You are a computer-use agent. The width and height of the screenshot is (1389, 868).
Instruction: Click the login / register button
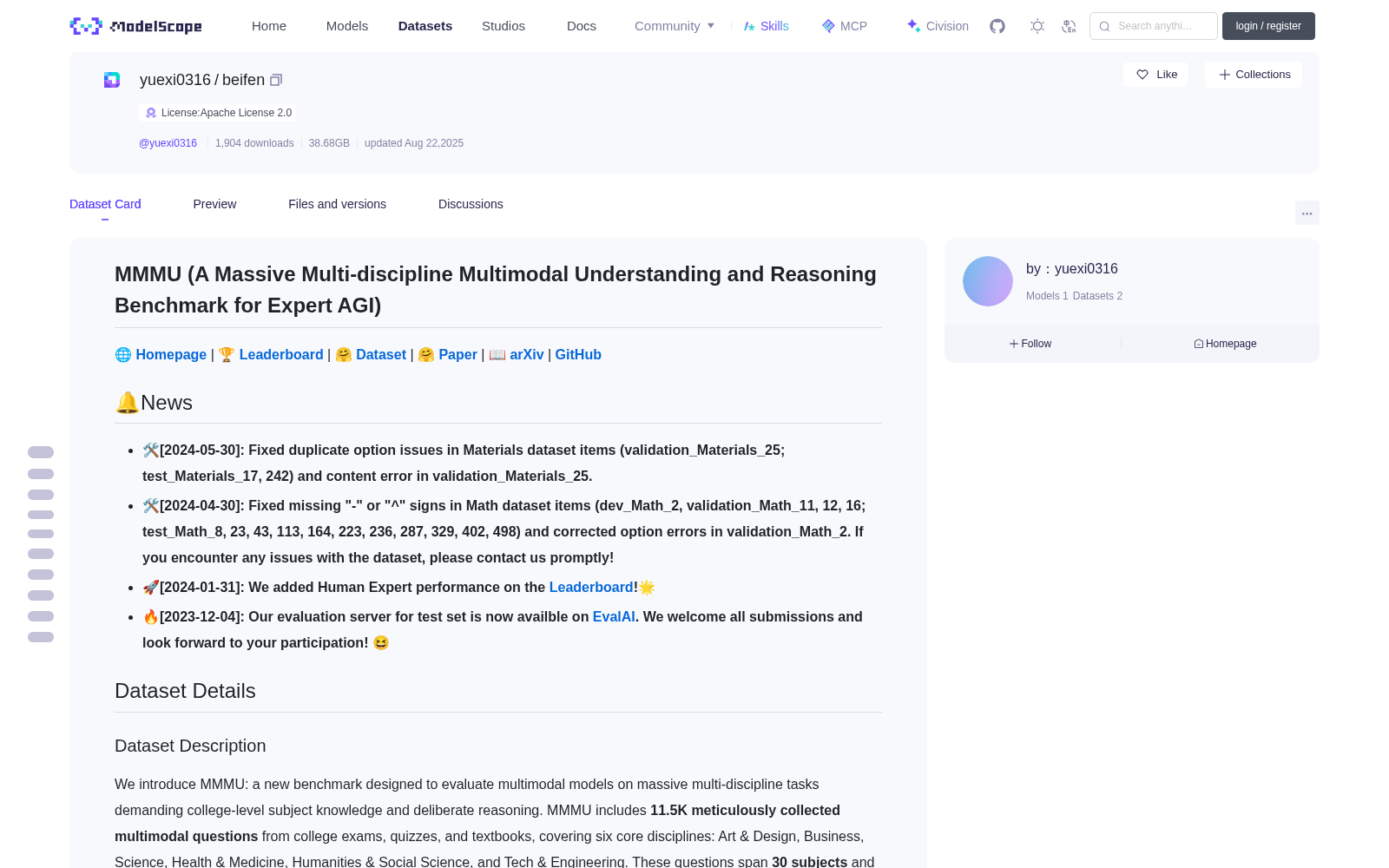tap(1268, 26)
